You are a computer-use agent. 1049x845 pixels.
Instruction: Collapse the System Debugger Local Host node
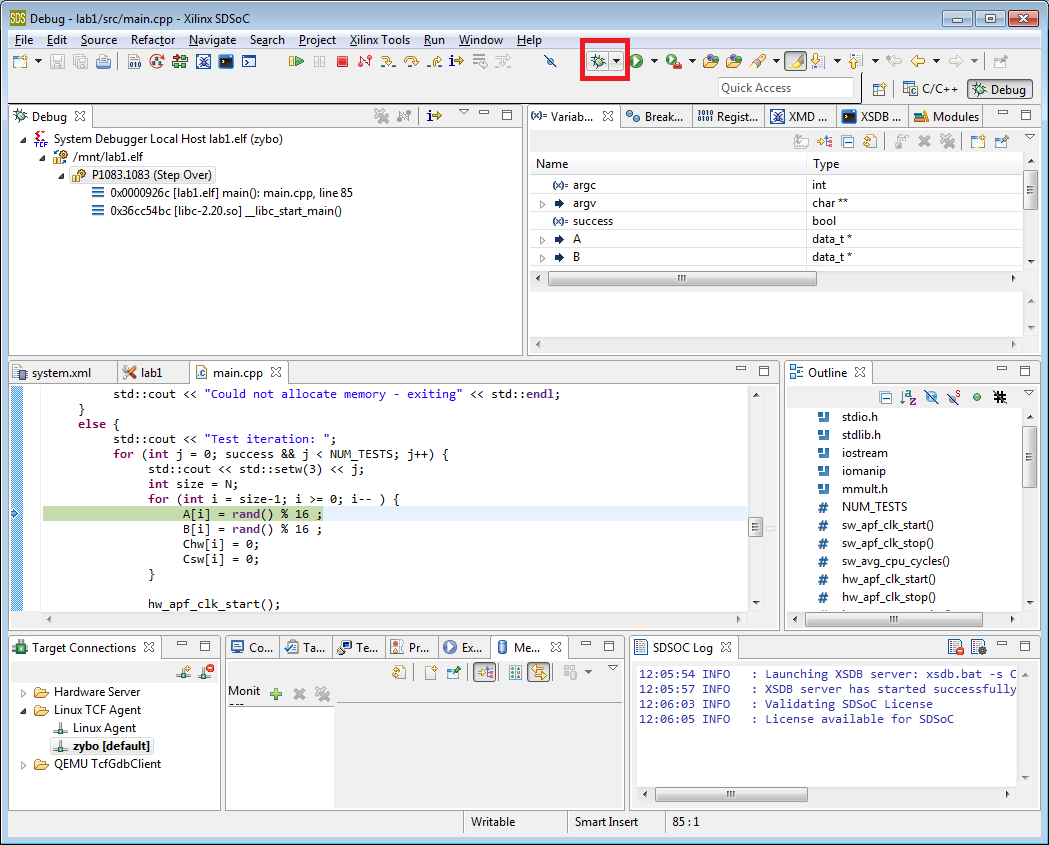(x=23, y=140)
